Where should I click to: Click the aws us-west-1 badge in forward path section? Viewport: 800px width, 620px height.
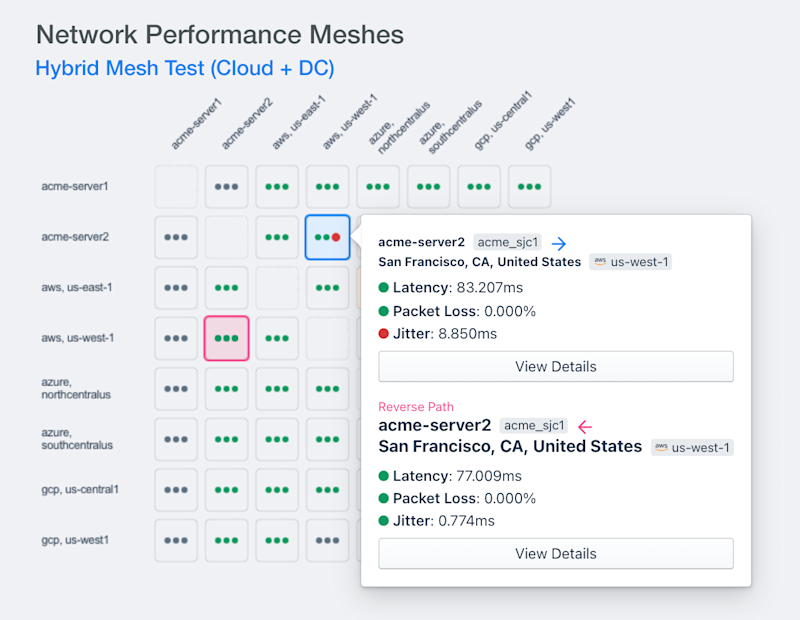(x=631, y=262)
